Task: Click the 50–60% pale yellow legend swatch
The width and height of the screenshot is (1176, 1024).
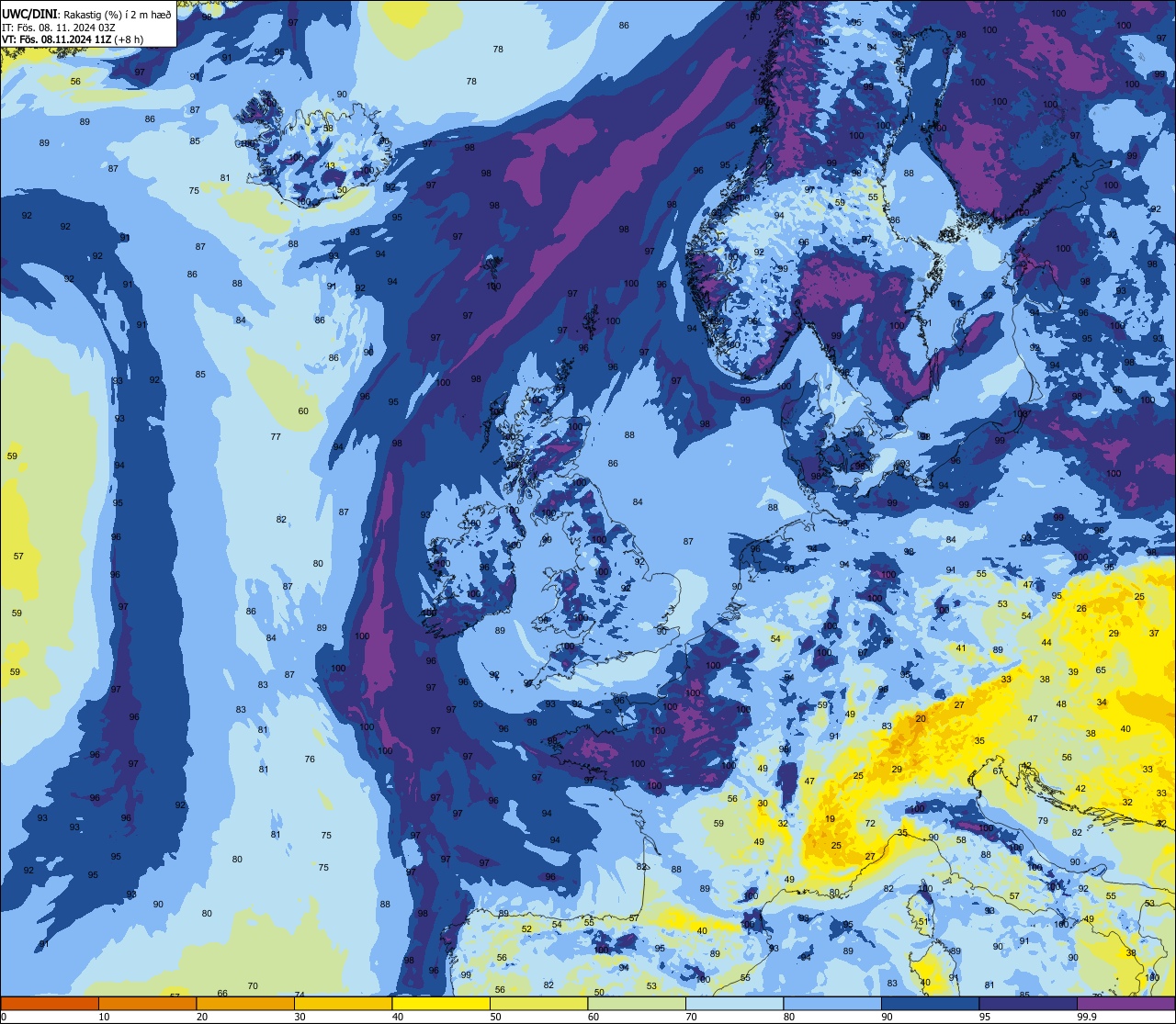Action: pos(538,1003)
